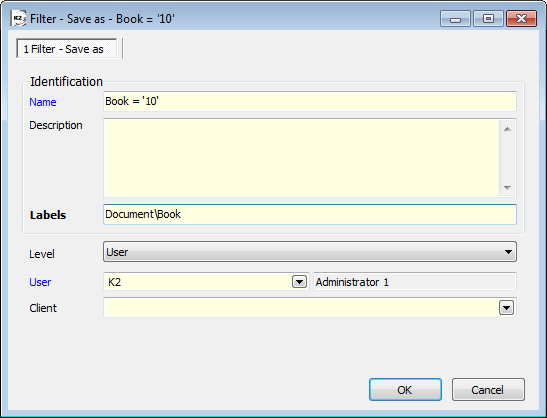This screenshot has width=547, height=418.
Task: Close the Filter - Save as dialog
Action: click(x=521, y=18)
